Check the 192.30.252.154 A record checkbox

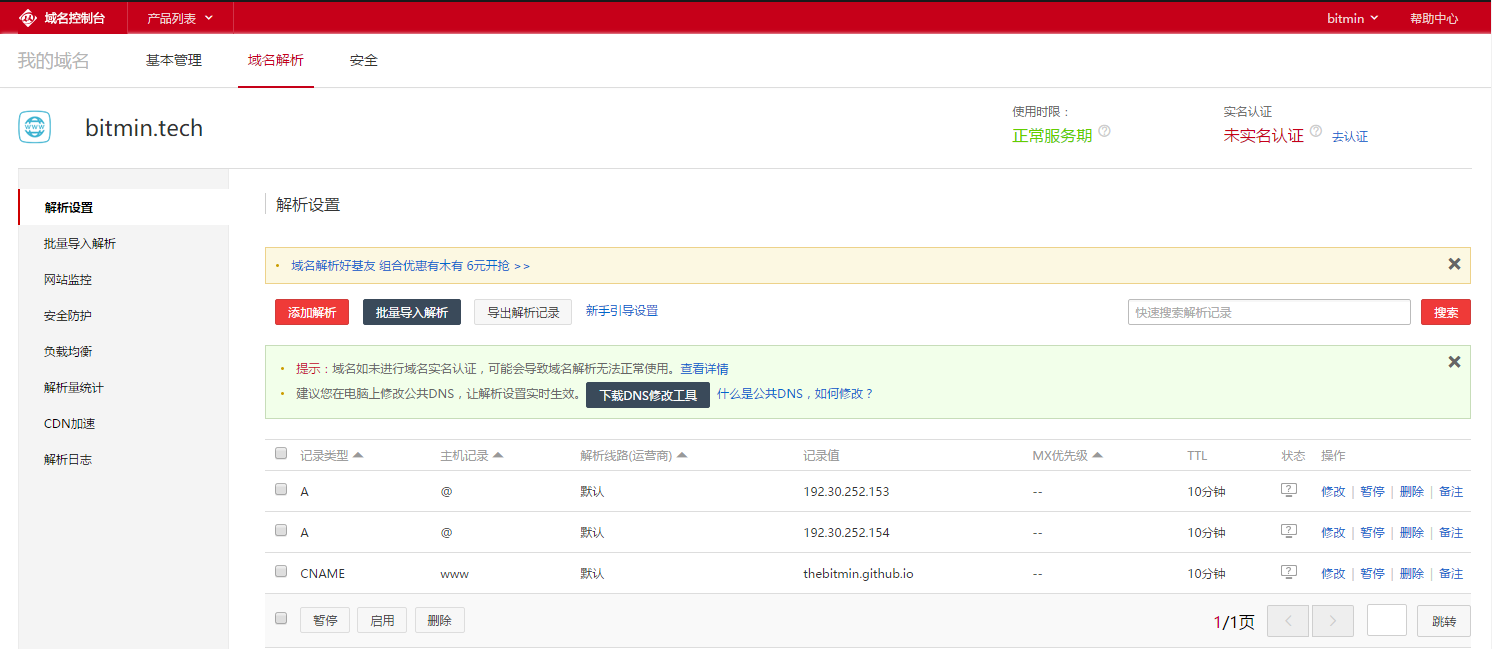pyautogui.click(x=281, y=530)
